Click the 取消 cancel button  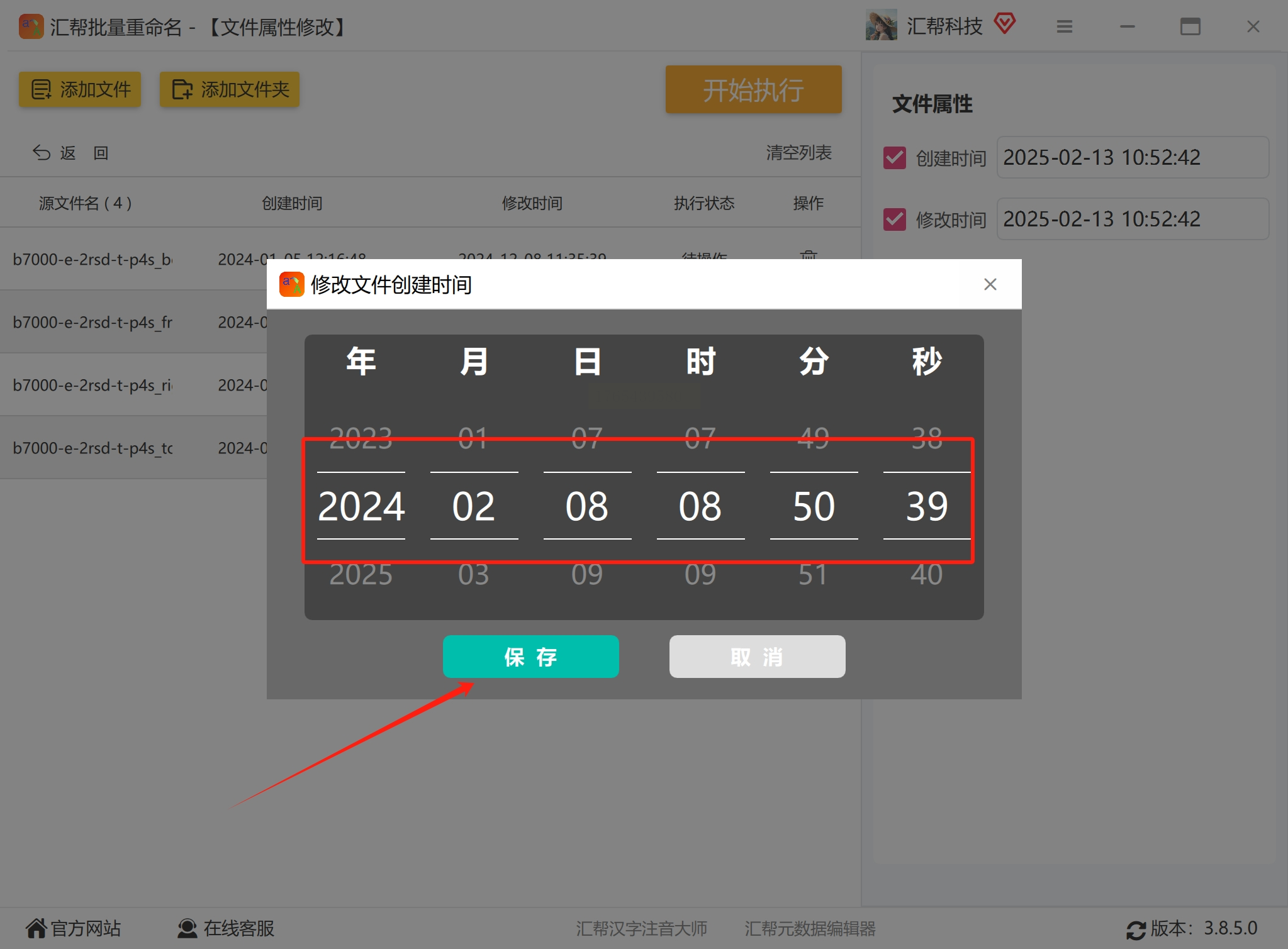(x=757, y=657)
